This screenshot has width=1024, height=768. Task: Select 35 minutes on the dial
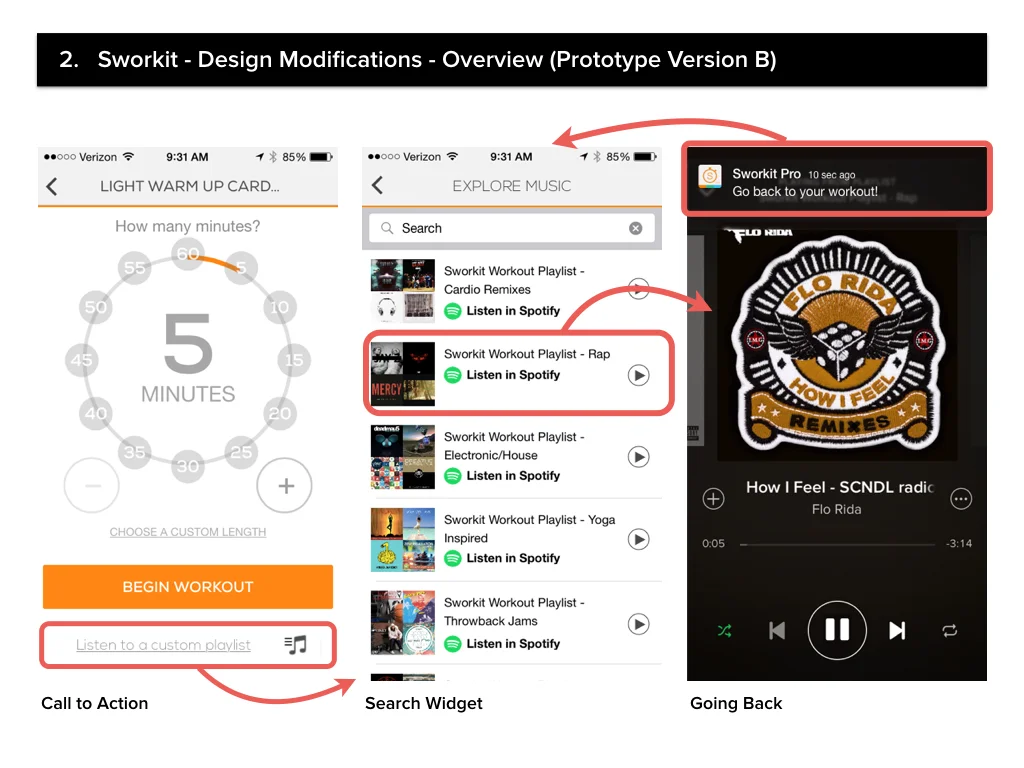(135, 452)
